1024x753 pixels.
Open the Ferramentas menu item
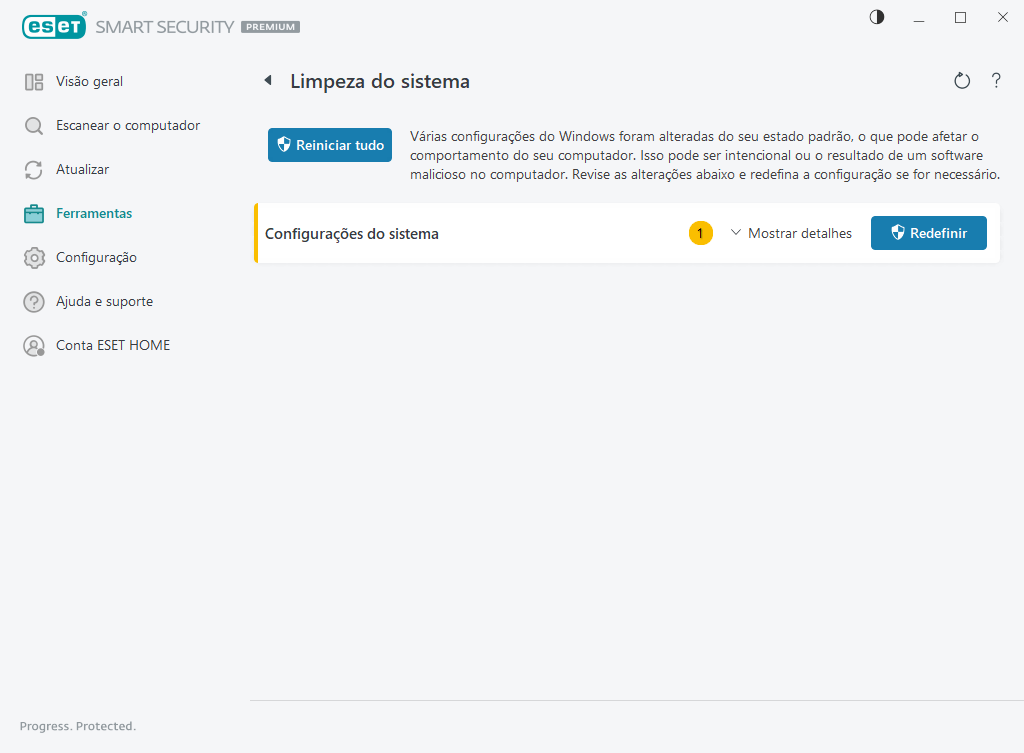click(94, 213)
